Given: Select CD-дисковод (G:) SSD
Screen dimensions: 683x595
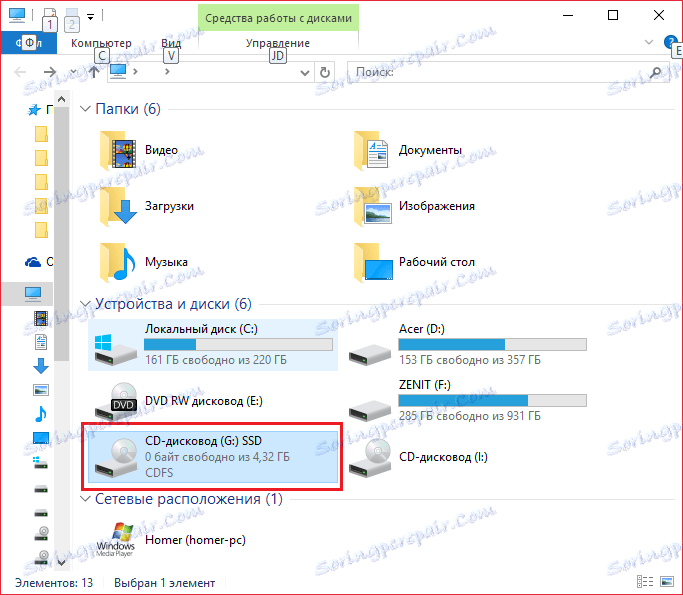Looking at the screenshot, I should [213, 456].
